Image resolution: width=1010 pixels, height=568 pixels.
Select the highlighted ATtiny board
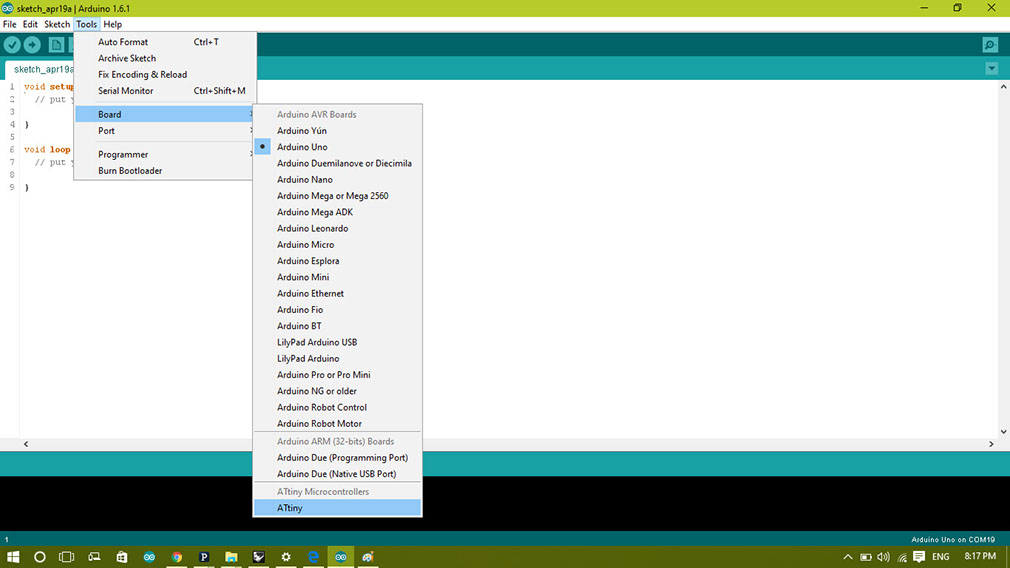(x=338, y=507)
